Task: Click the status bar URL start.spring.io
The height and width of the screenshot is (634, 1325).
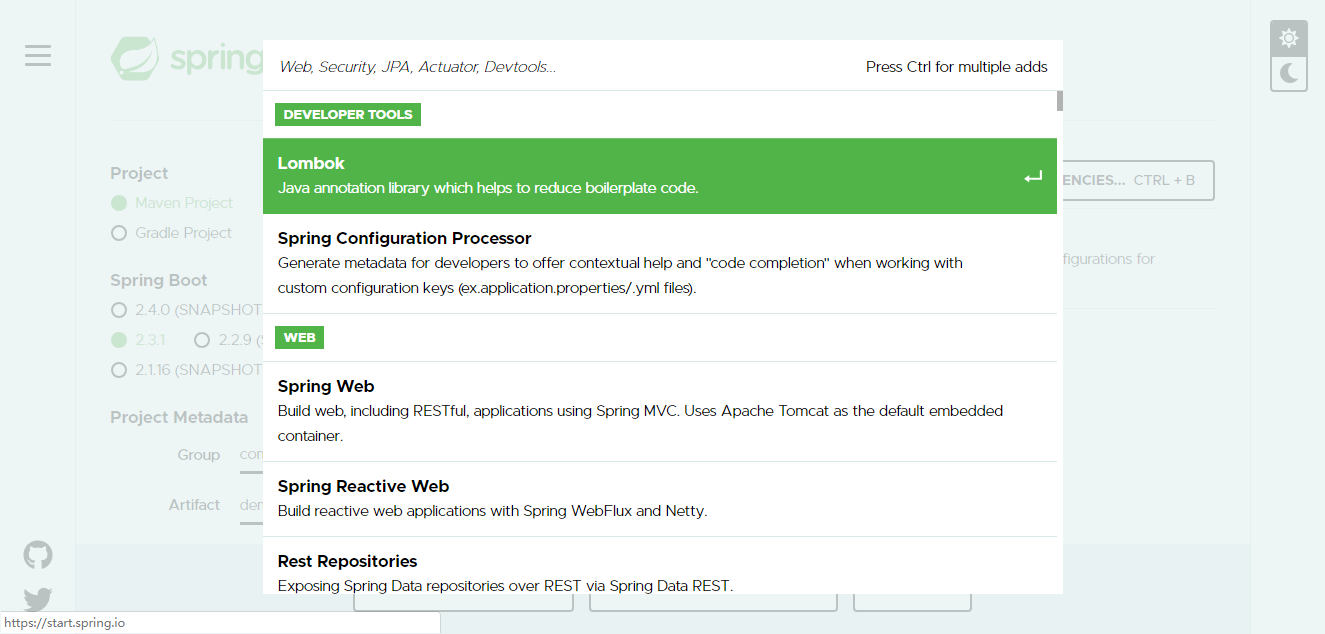Action: click(65, 623)
